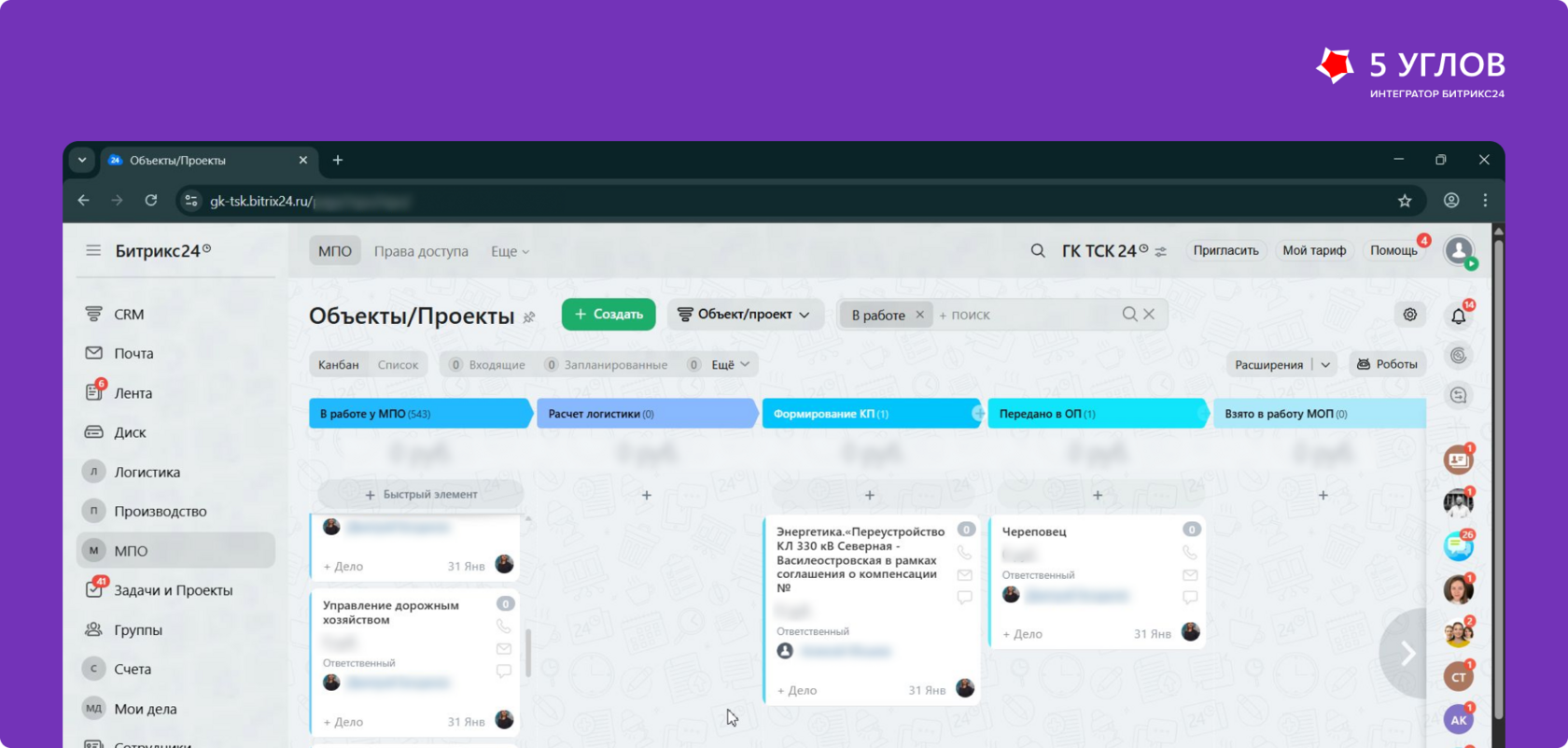Screen dimensions: 1568x748
Task: Open Помощь help button
Action: (1393, 250)
